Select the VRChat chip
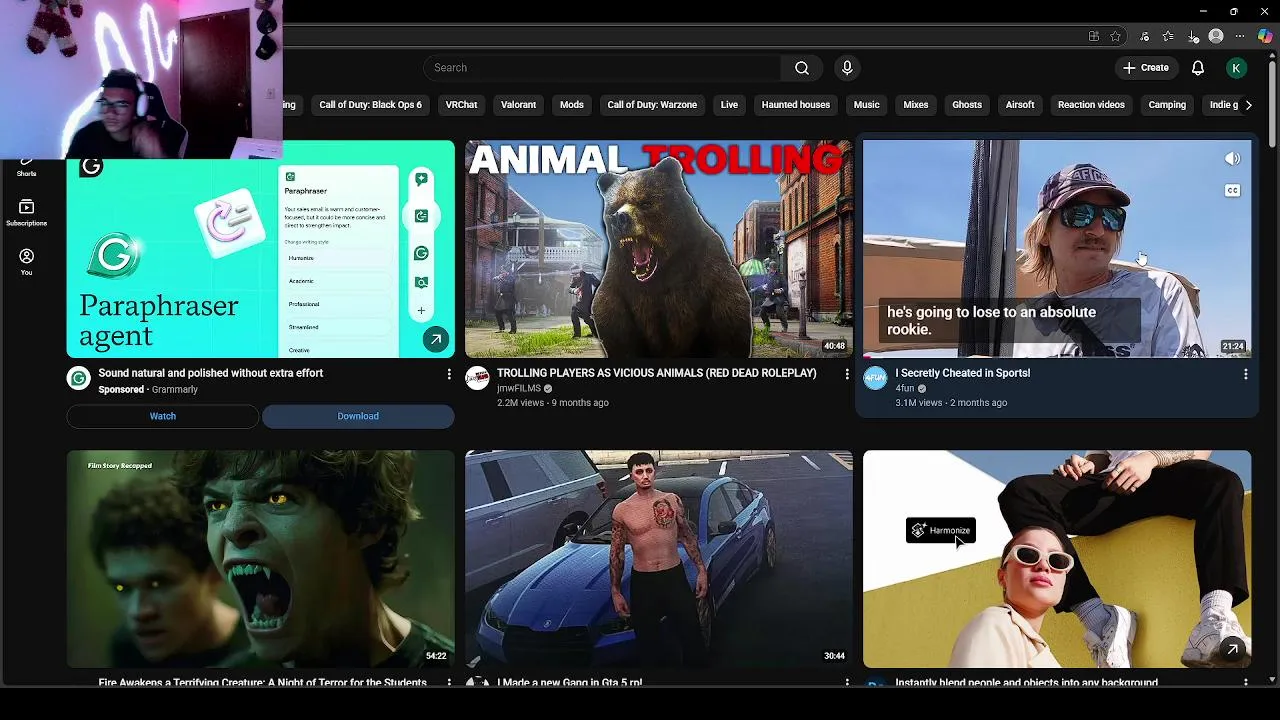 click(461, 105)
